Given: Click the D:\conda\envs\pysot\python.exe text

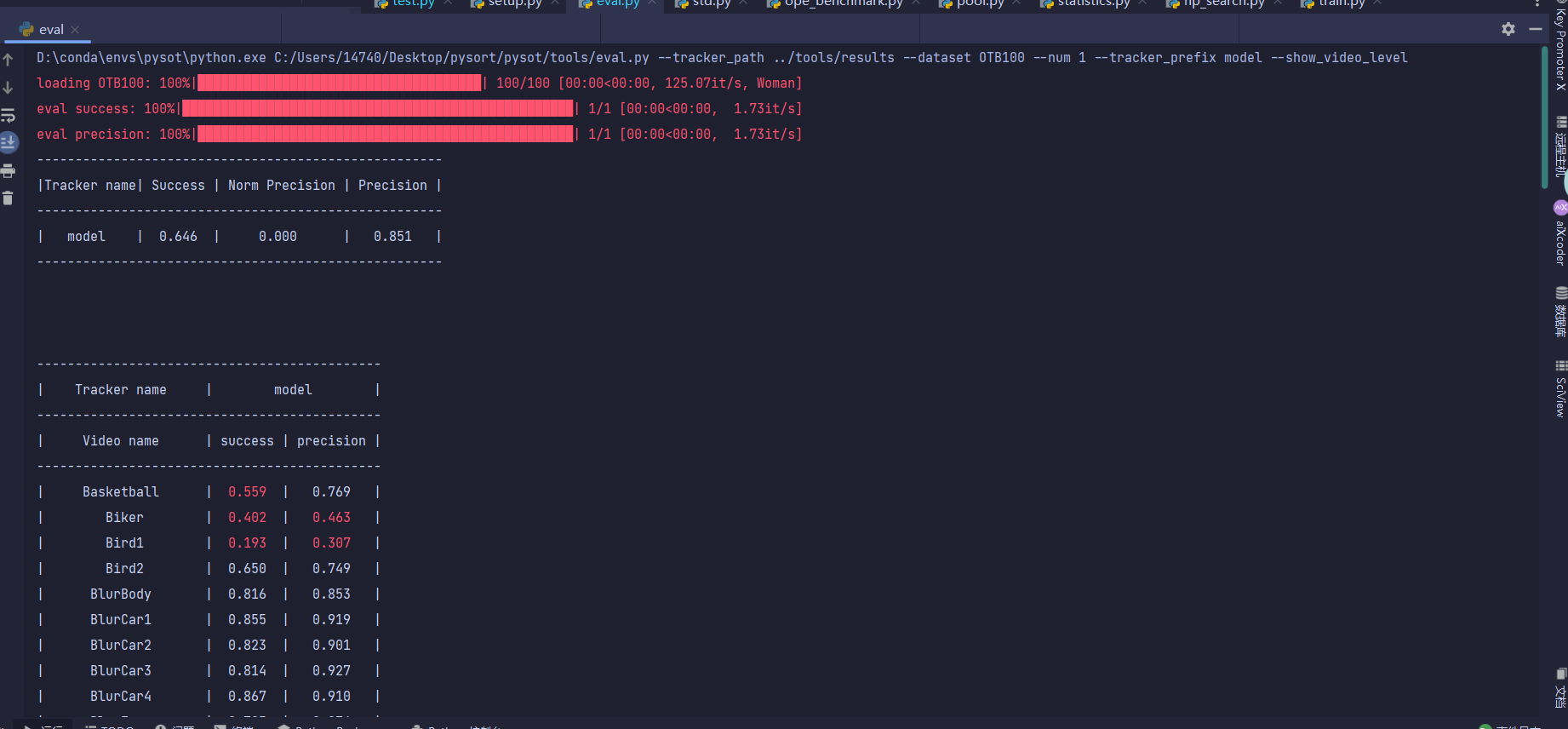Looking at the screenshot, I should pos(152,58).
